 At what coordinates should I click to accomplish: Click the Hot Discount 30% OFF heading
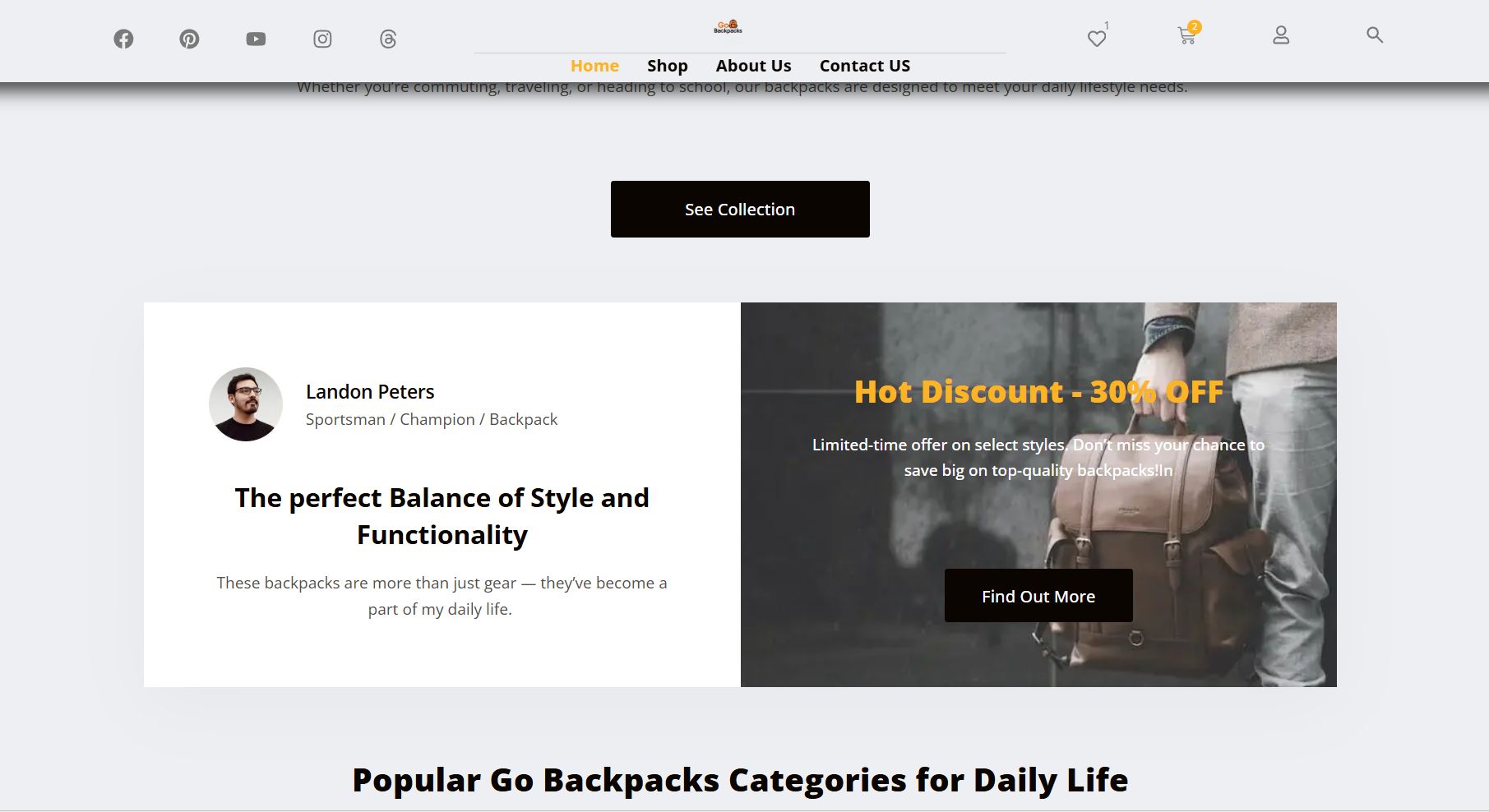coord(1038,392)
